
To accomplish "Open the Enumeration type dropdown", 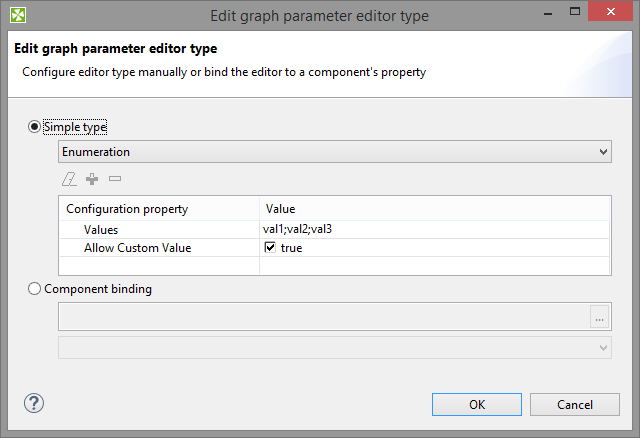I will coord(334,152).
